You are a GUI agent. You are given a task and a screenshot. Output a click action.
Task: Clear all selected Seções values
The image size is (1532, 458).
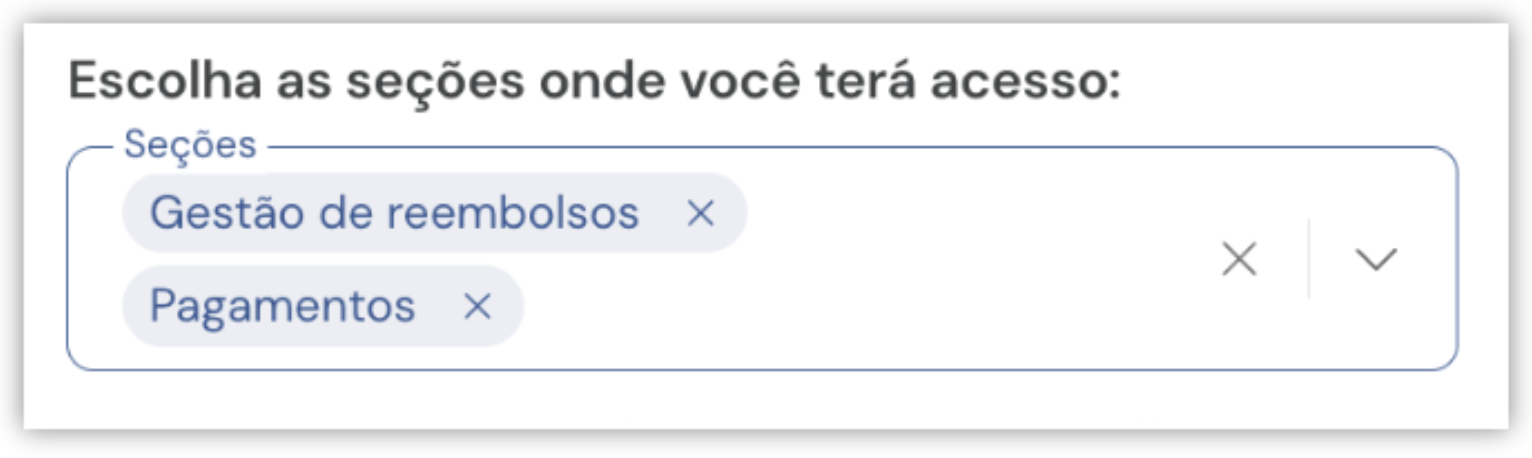click(x=1239, y=259)
